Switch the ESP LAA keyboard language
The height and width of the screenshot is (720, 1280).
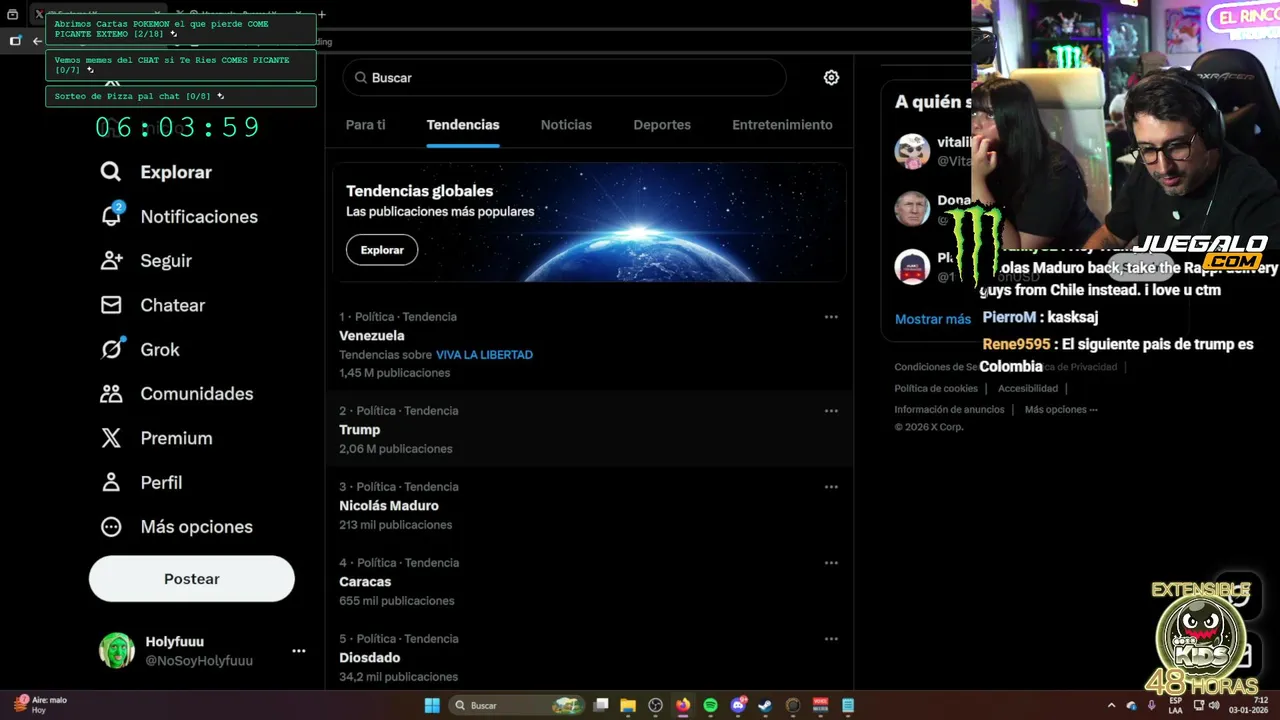tap(1175, 705)
